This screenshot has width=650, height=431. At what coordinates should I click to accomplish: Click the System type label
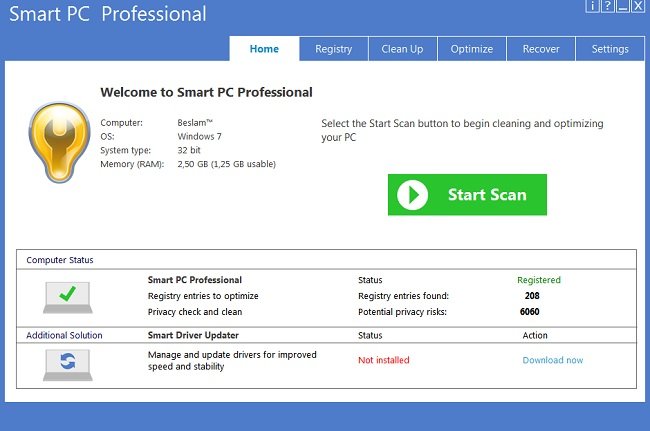(x=126, y=150)
